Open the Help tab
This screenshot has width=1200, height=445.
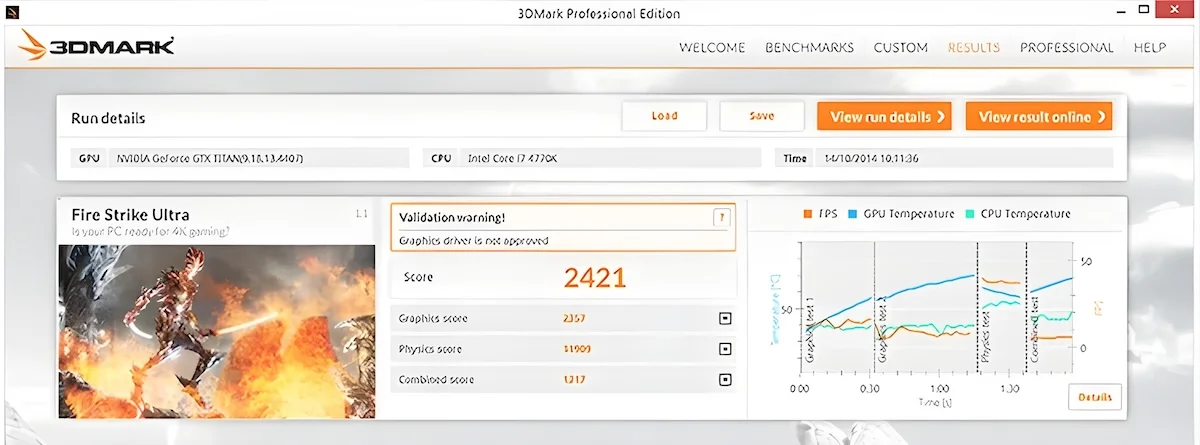coord(1150,47)
